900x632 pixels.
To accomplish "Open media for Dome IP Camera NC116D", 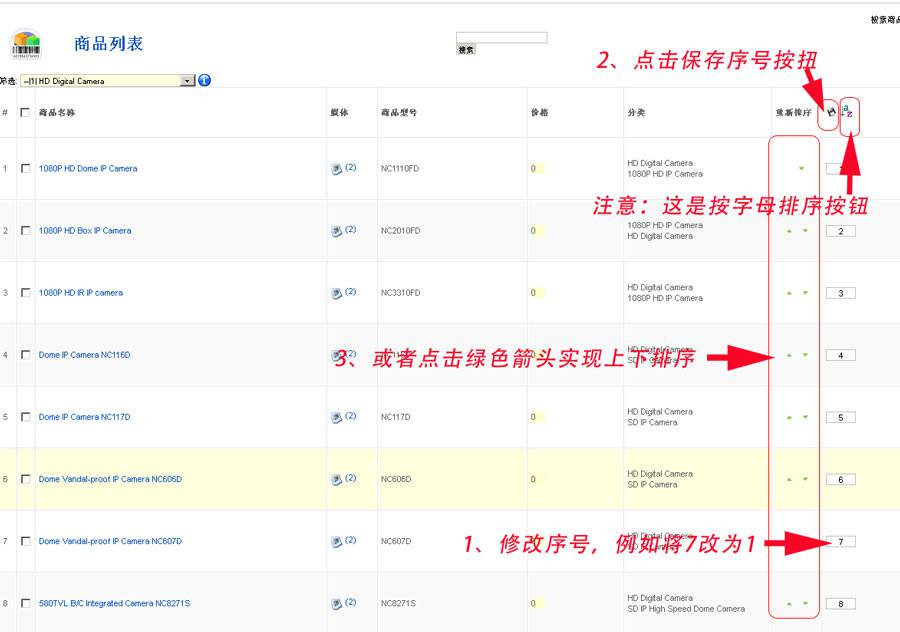I will pos(337,354).
